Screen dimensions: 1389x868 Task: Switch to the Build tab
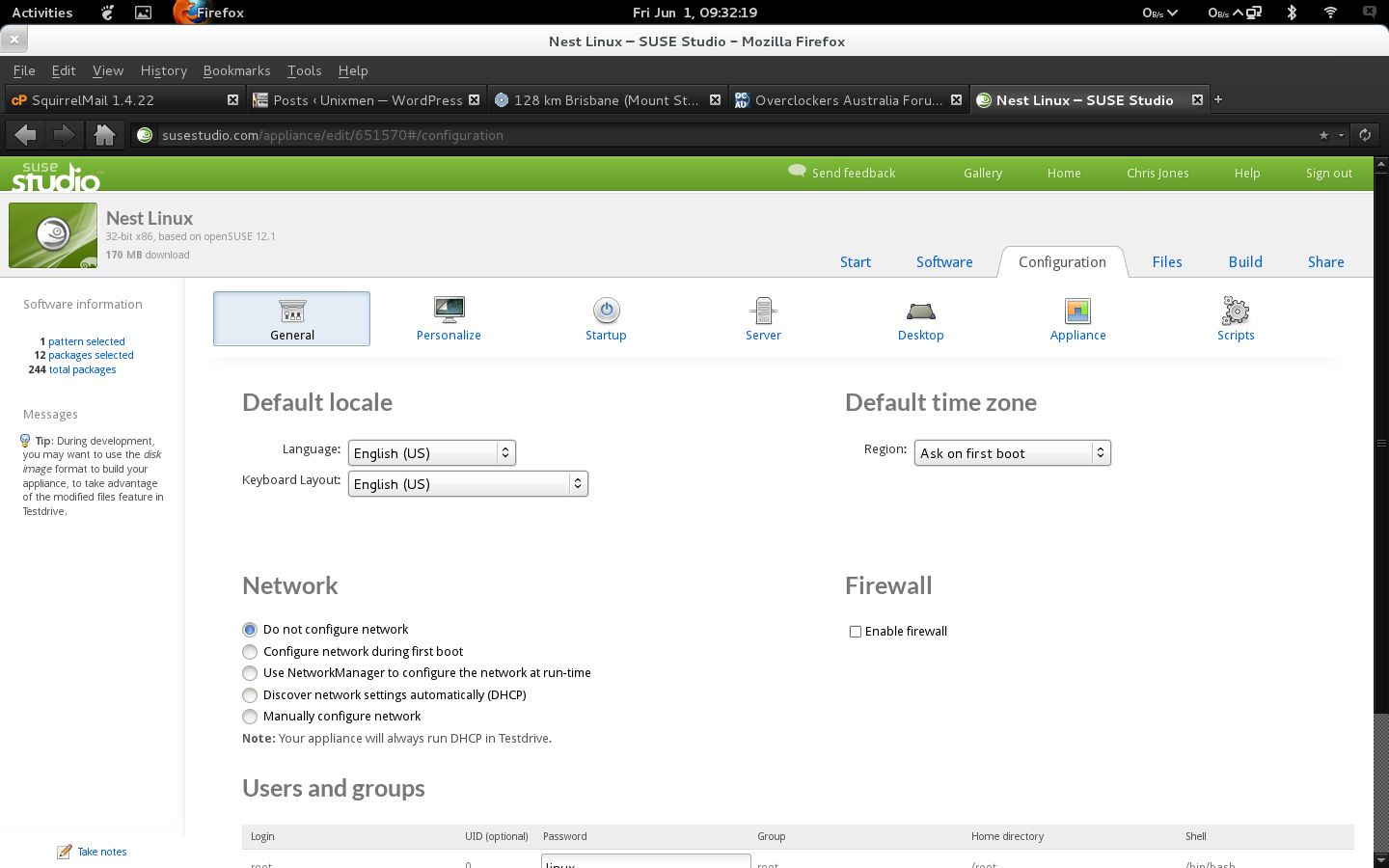tap(1245, 262)
